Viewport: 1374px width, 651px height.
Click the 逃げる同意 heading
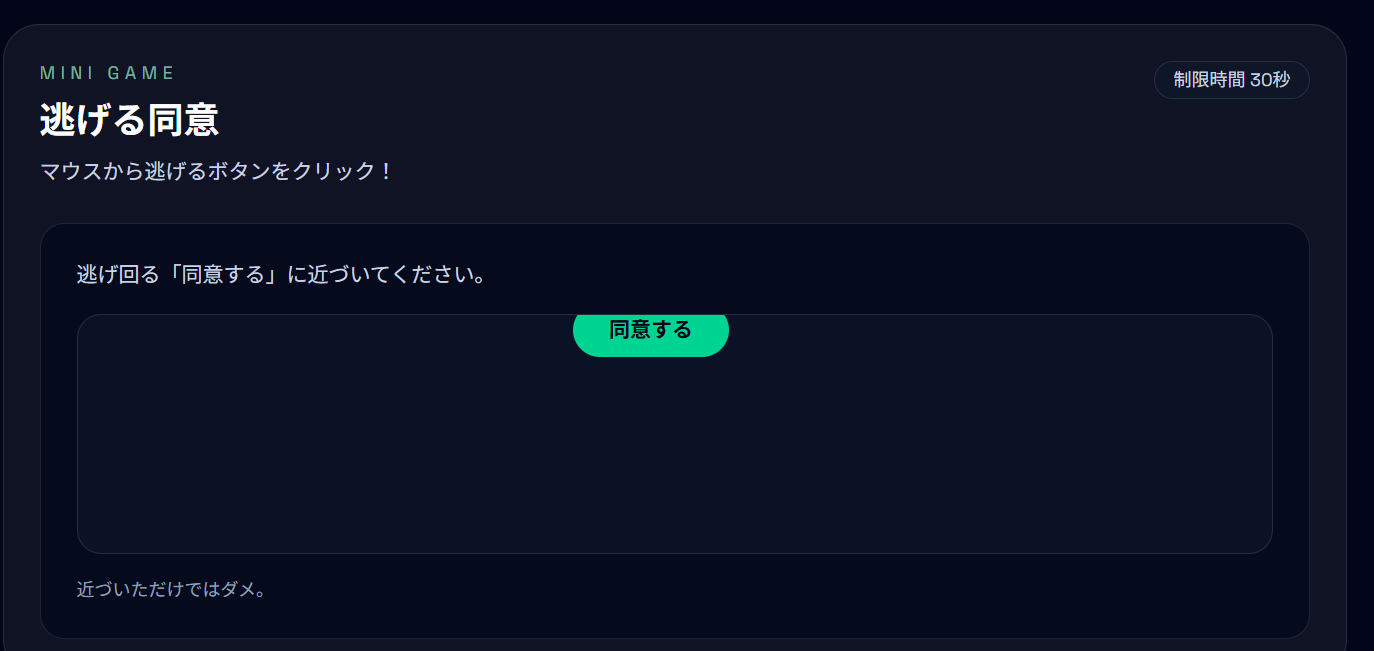point(129,120)
